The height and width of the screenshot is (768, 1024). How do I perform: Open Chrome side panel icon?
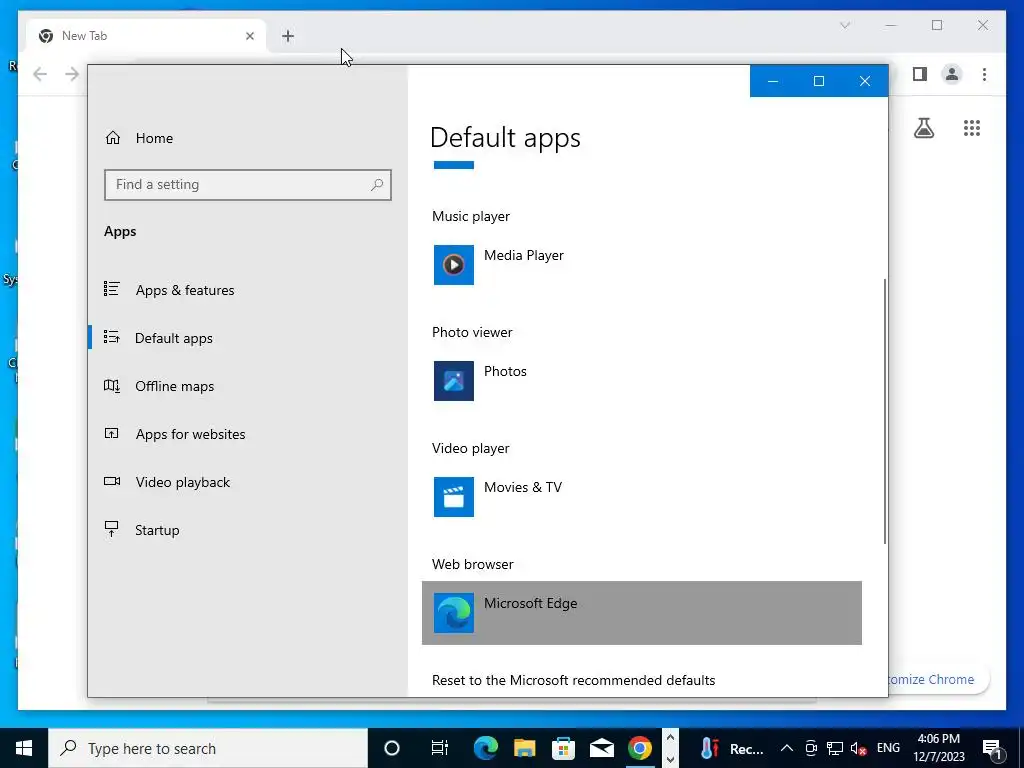pos(920,74)
